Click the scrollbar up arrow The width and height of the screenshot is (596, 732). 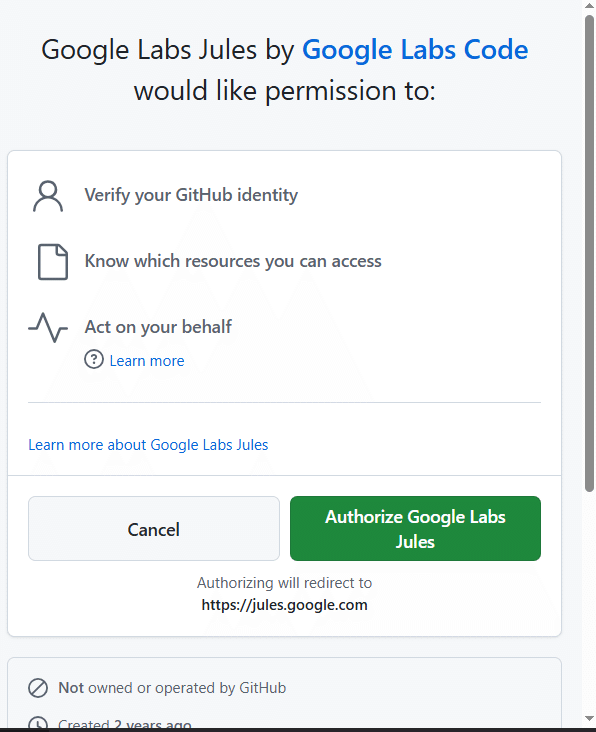pyautogui.click(x=590, y=5)
